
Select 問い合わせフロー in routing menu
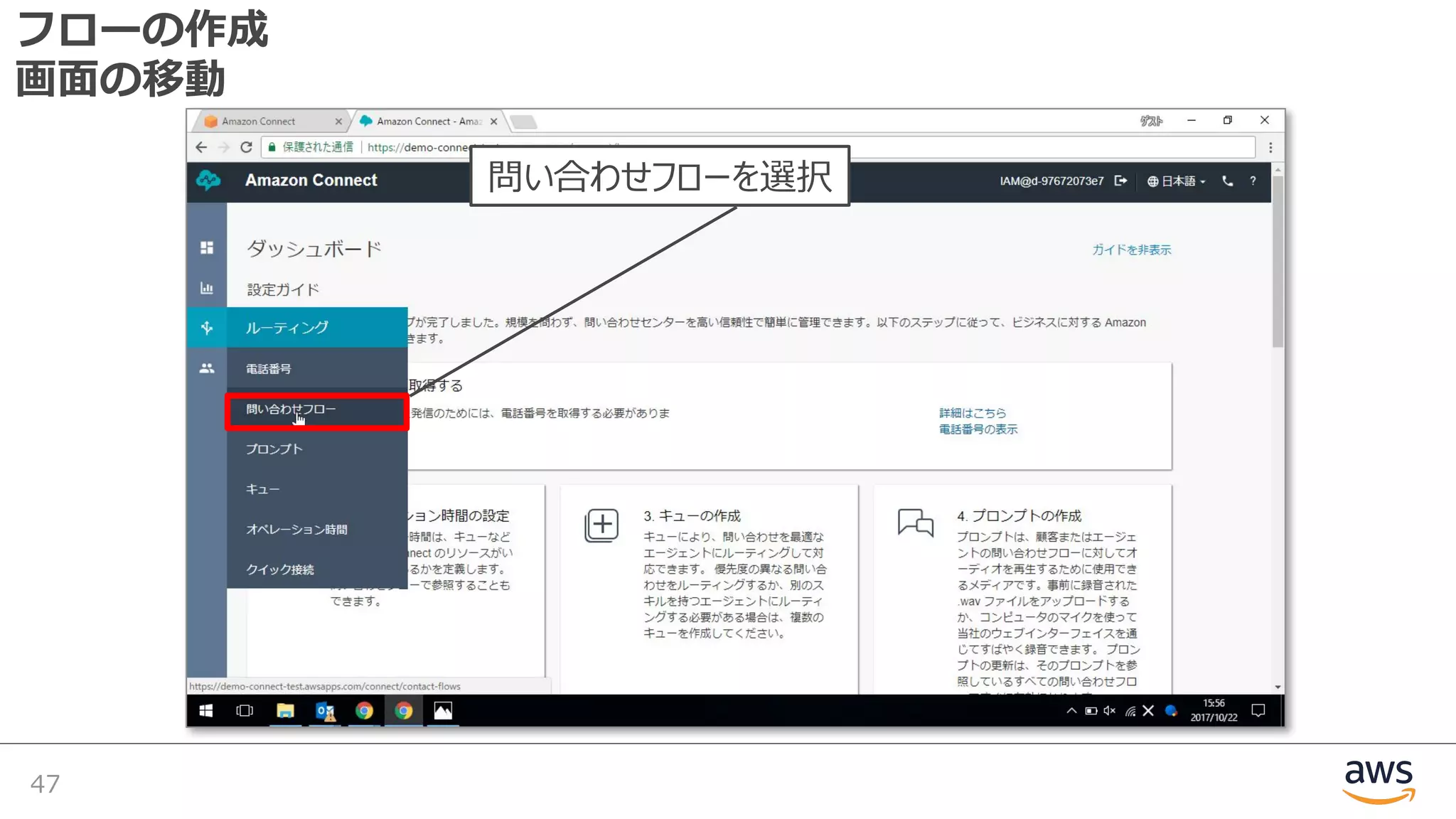[x=291, y=409]
